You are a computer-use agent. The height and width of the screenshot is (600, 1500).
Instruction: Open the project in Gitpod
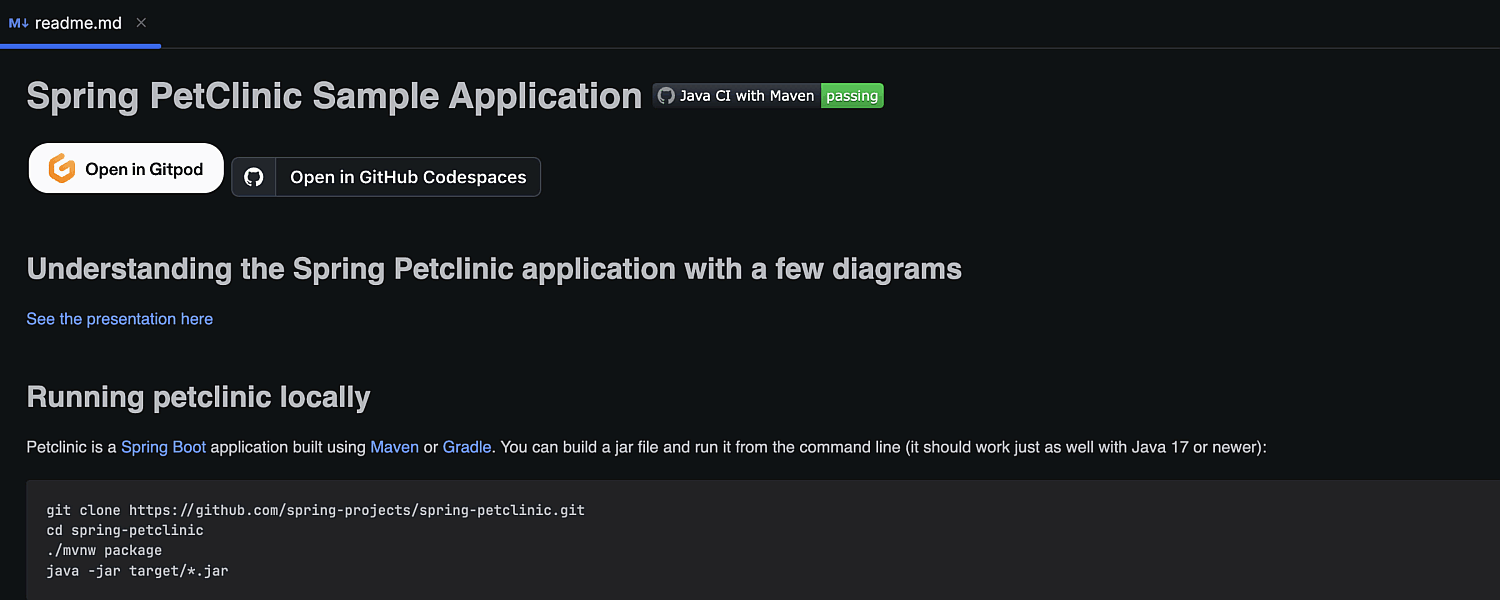point(125,168)
